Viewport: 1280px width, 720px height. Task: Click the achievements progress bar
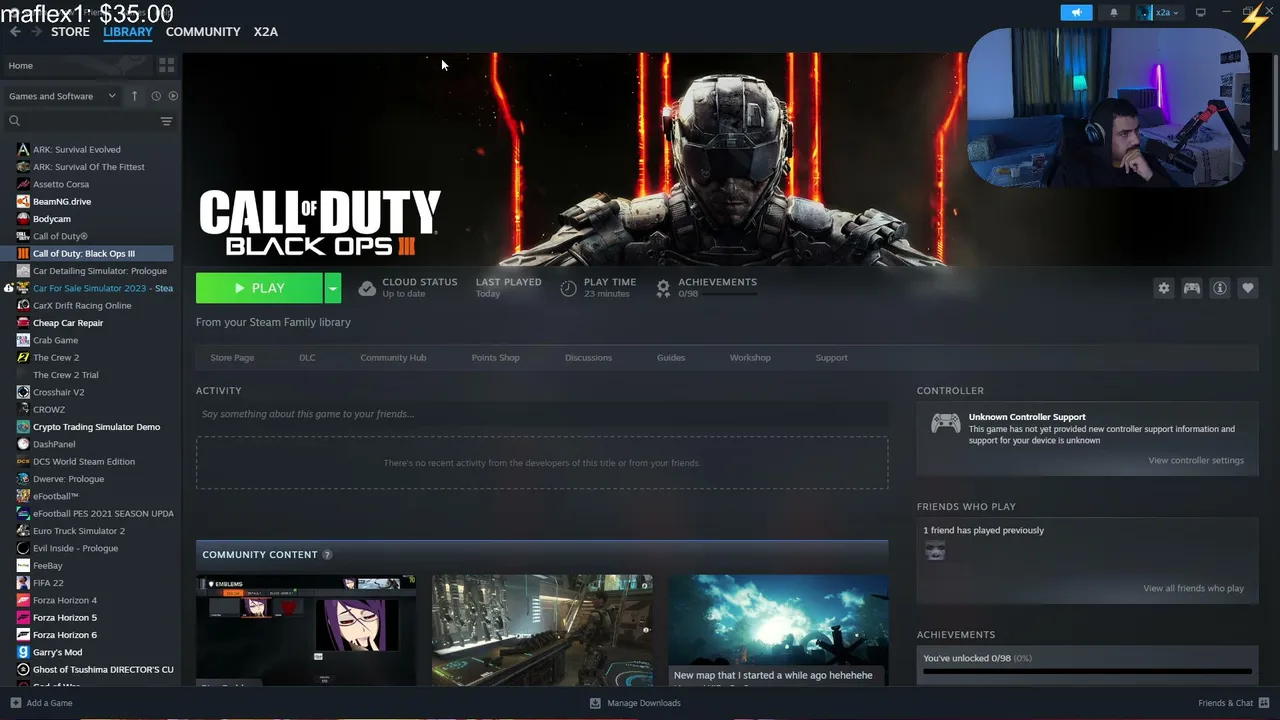click(x=1087, y=672)
